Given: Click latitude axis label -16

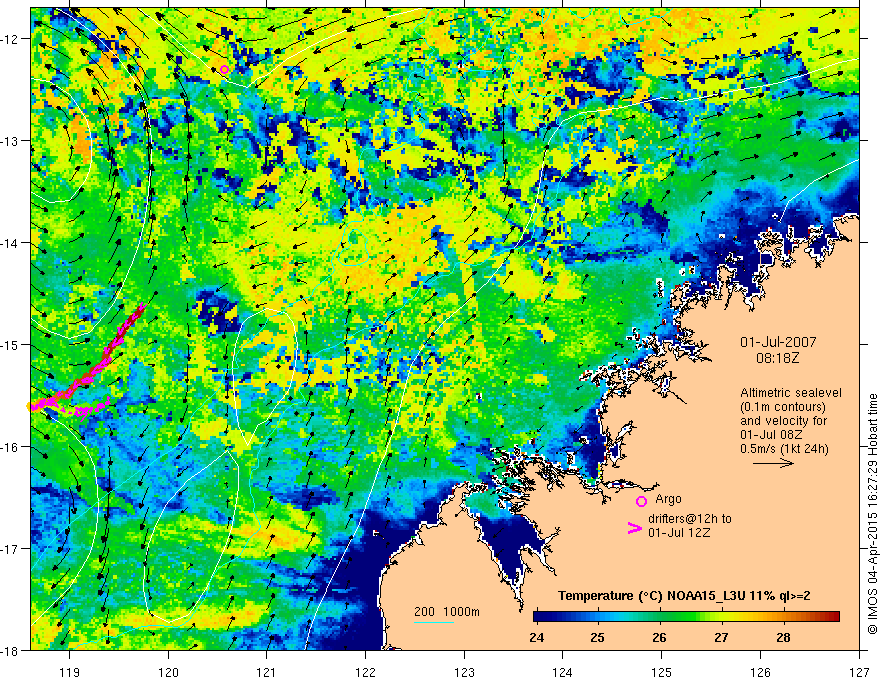Looking at the screenshot, I should pos(11,447).
